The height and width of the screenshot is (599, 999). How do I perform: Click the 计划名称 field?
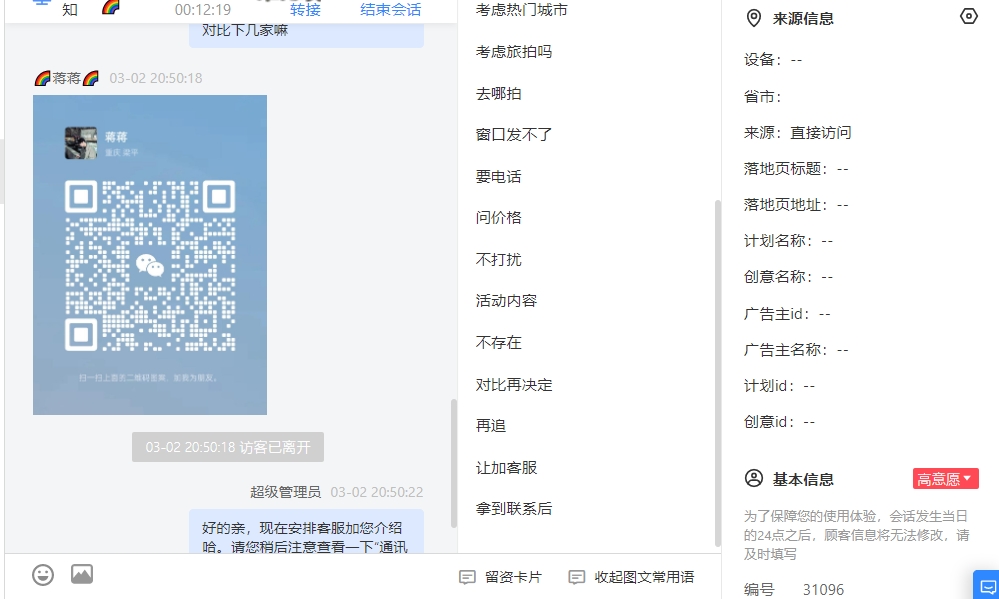pos(789,241)
